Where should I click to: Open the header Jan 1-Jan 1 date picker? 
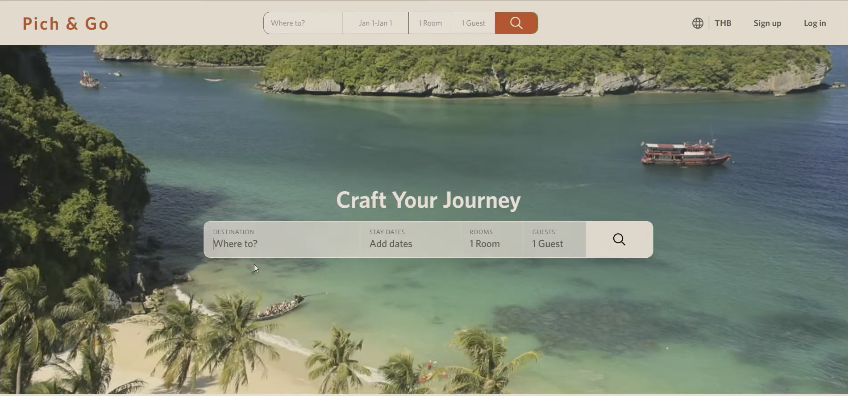pyautogui.click(x=375, y=23)
